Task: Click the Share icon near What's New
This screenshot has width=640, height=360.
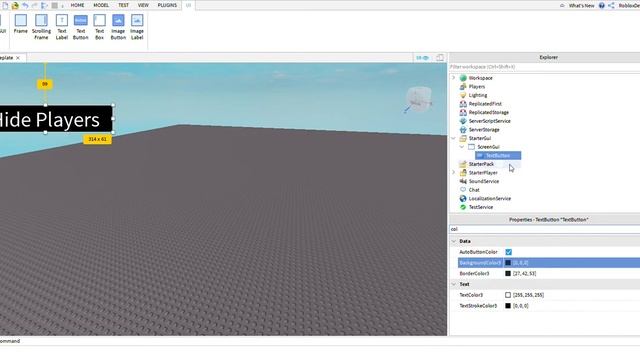Action: tap(611, 5)
